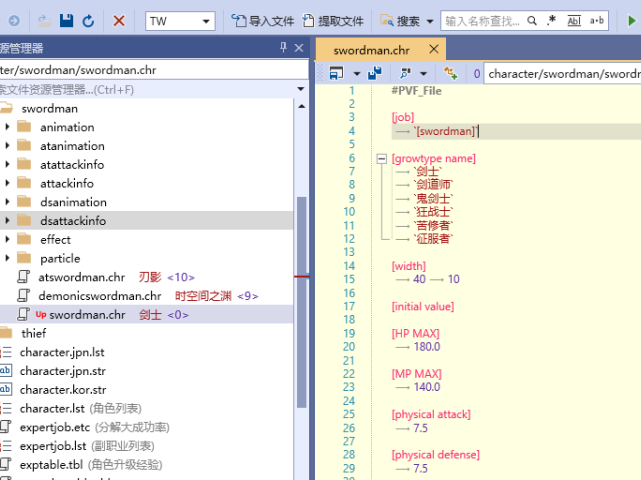Image resolution: width=641 pixels, height=480 pixels.
Task: Click the add node icon in editor toolbar
Action: point(451,73)
